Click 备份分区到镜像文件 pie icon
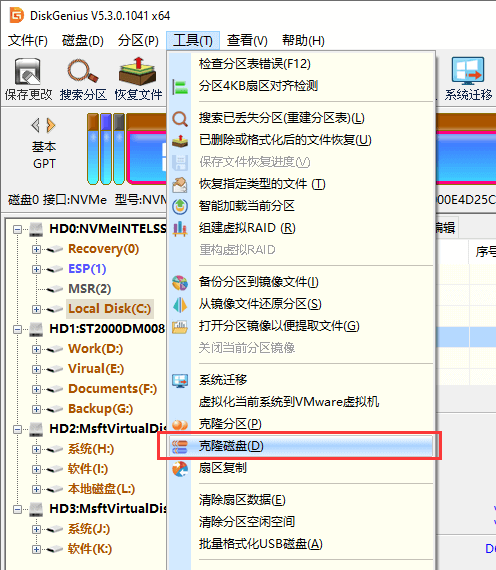Image resolution: width=496 pixels, height=570 pixels. (x=180, y=282)
